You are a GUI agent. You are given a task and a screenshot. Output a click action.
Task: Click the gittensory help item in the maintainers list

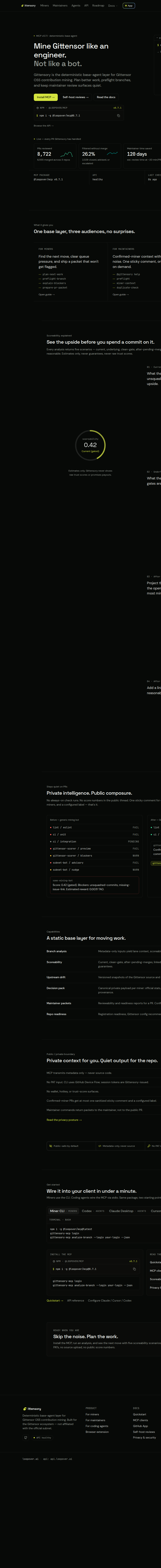[x=126, y=275]
